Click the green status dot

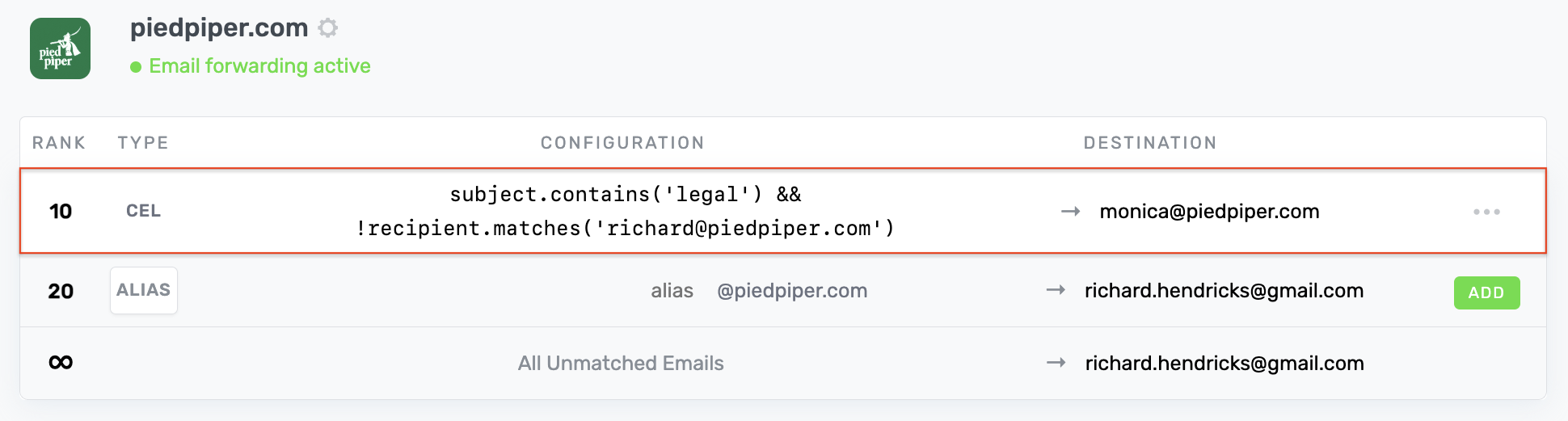pyautogui.click(x=136, y=67)
